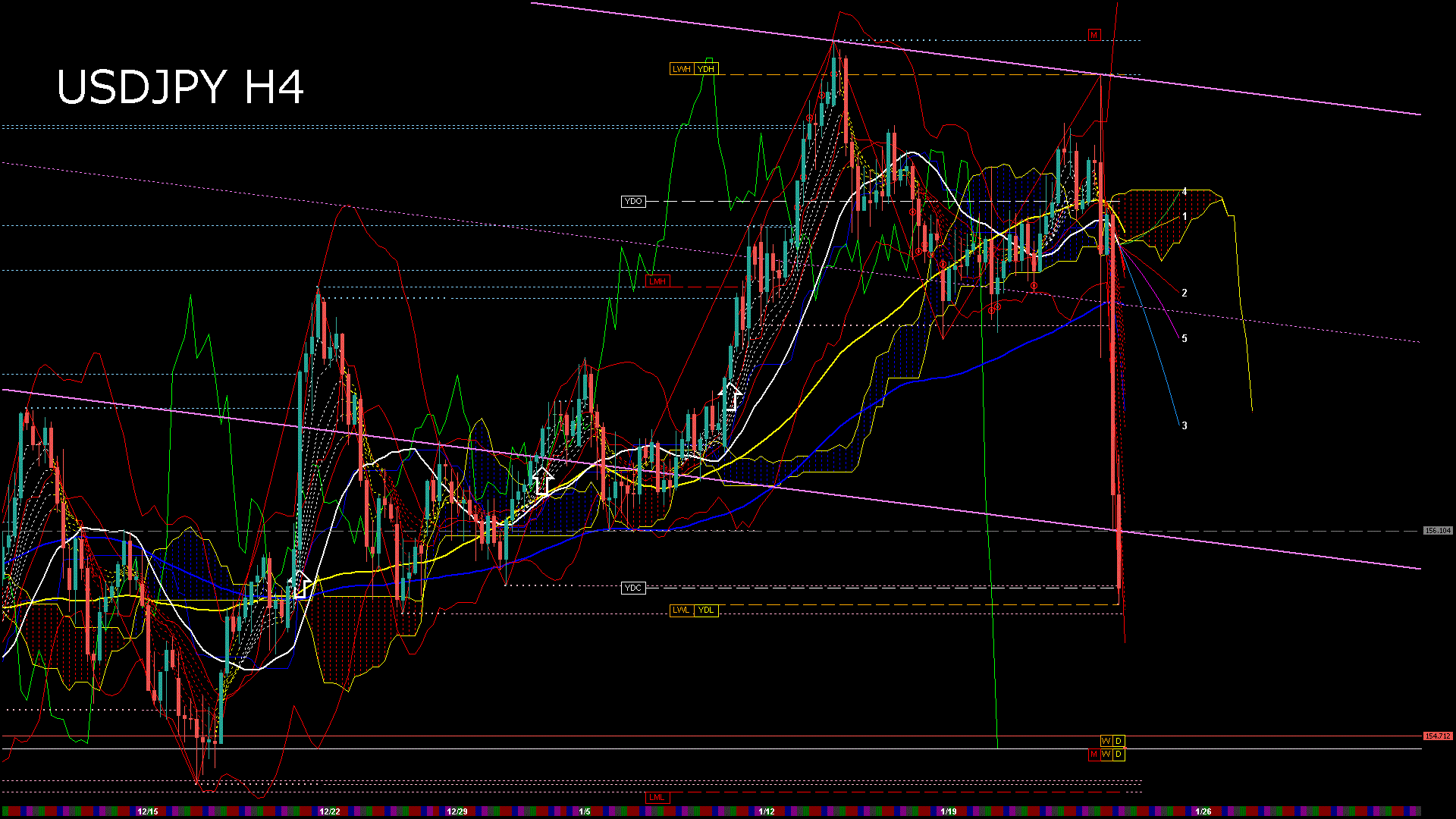Screen dimensions: 1456x819
Task: Click the white up arrow near 12/22 candles
Action: tap(300, 585)
